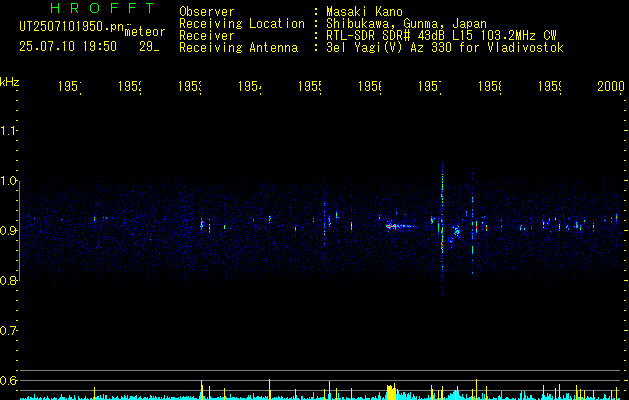Click the vertical burst line just before 1958
Screen dimensions: 629x400
click(473, 225)
